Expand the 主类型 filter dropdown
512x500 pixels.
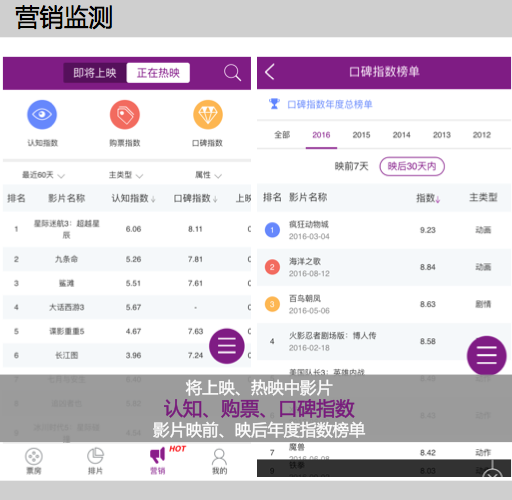pos(126,175)
